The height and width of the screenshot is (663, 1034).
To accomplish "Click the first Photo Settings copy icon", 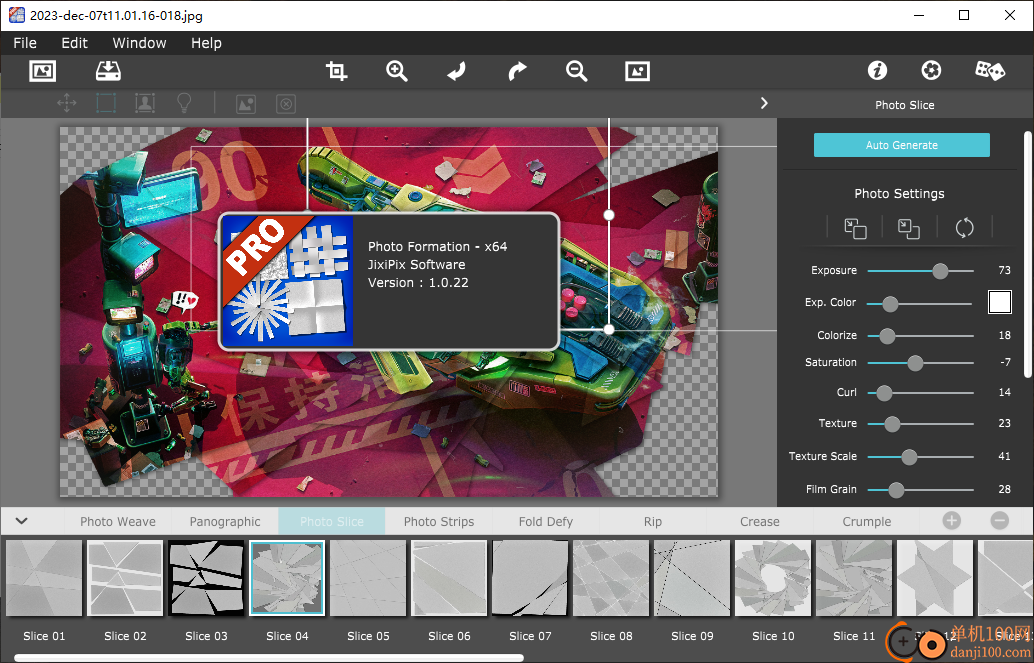I will 855,228.
